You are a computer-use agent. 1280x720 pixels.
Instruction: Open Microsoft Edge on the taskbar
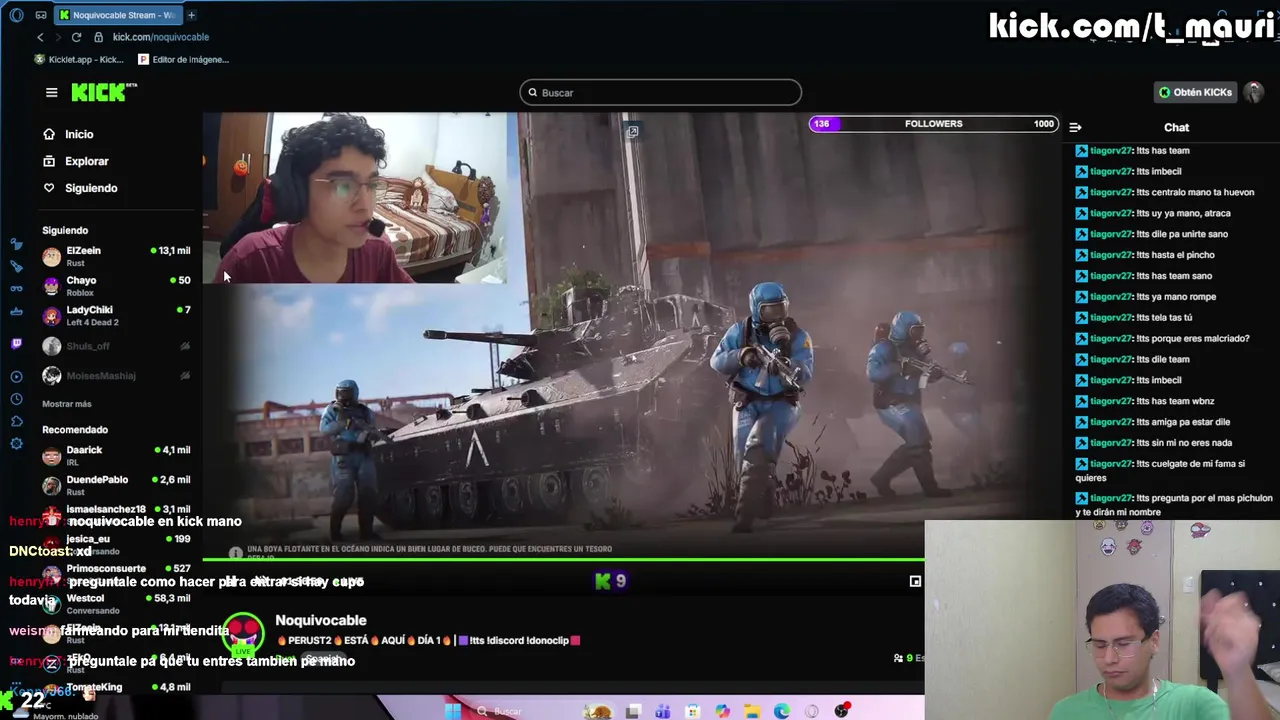click(x=782, y=711)
